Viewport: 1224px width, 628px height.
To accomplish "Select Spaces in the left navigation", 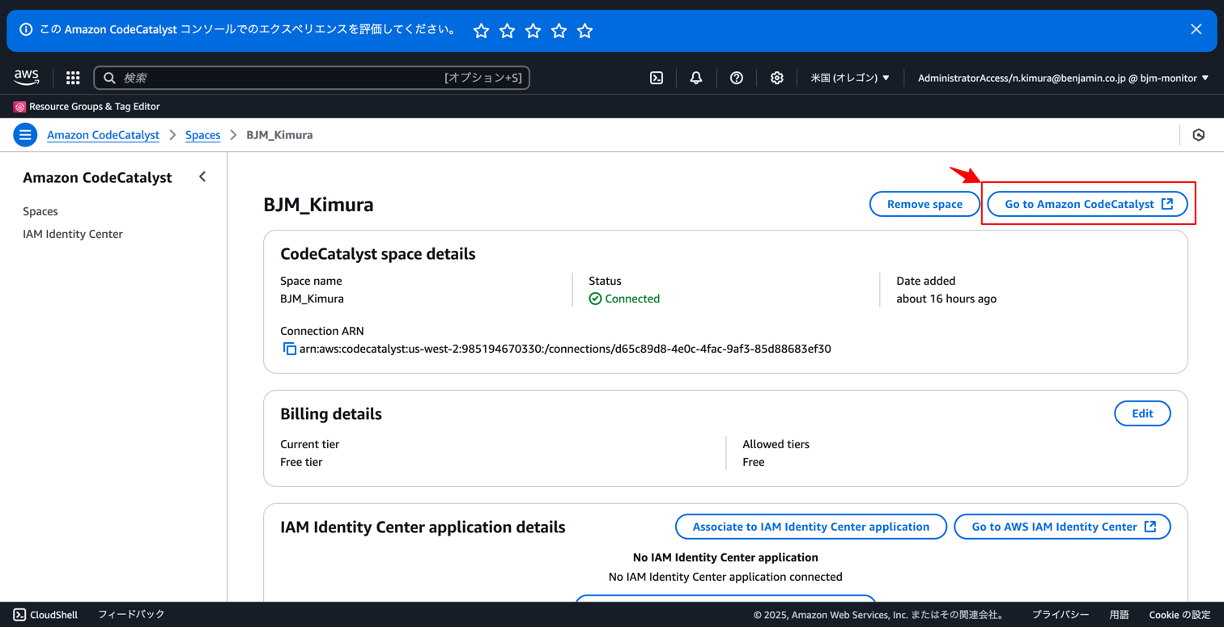I will pos(40,211).
